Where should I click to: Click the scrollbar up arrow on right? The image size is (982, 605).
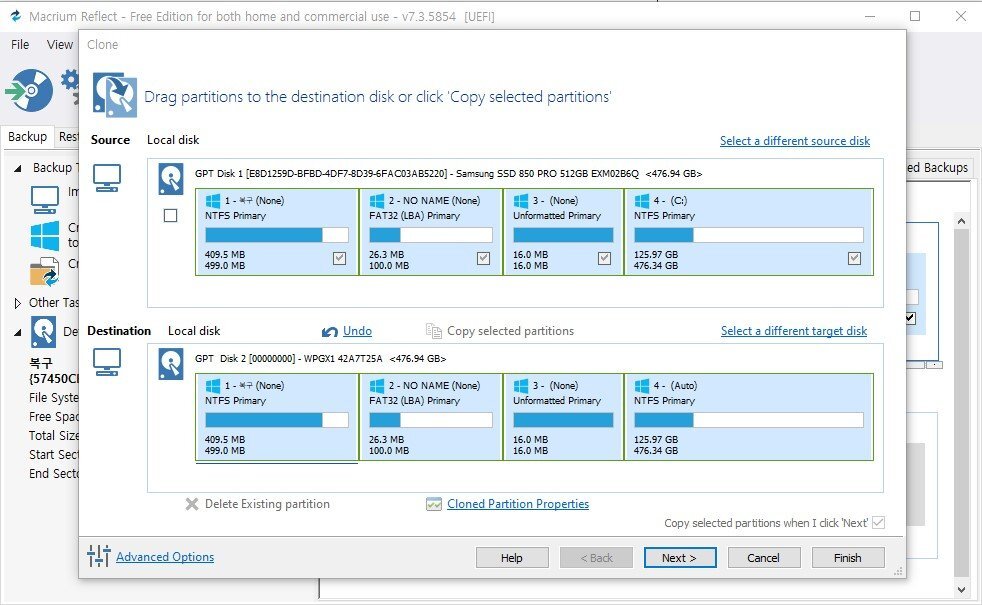(961, 221)
